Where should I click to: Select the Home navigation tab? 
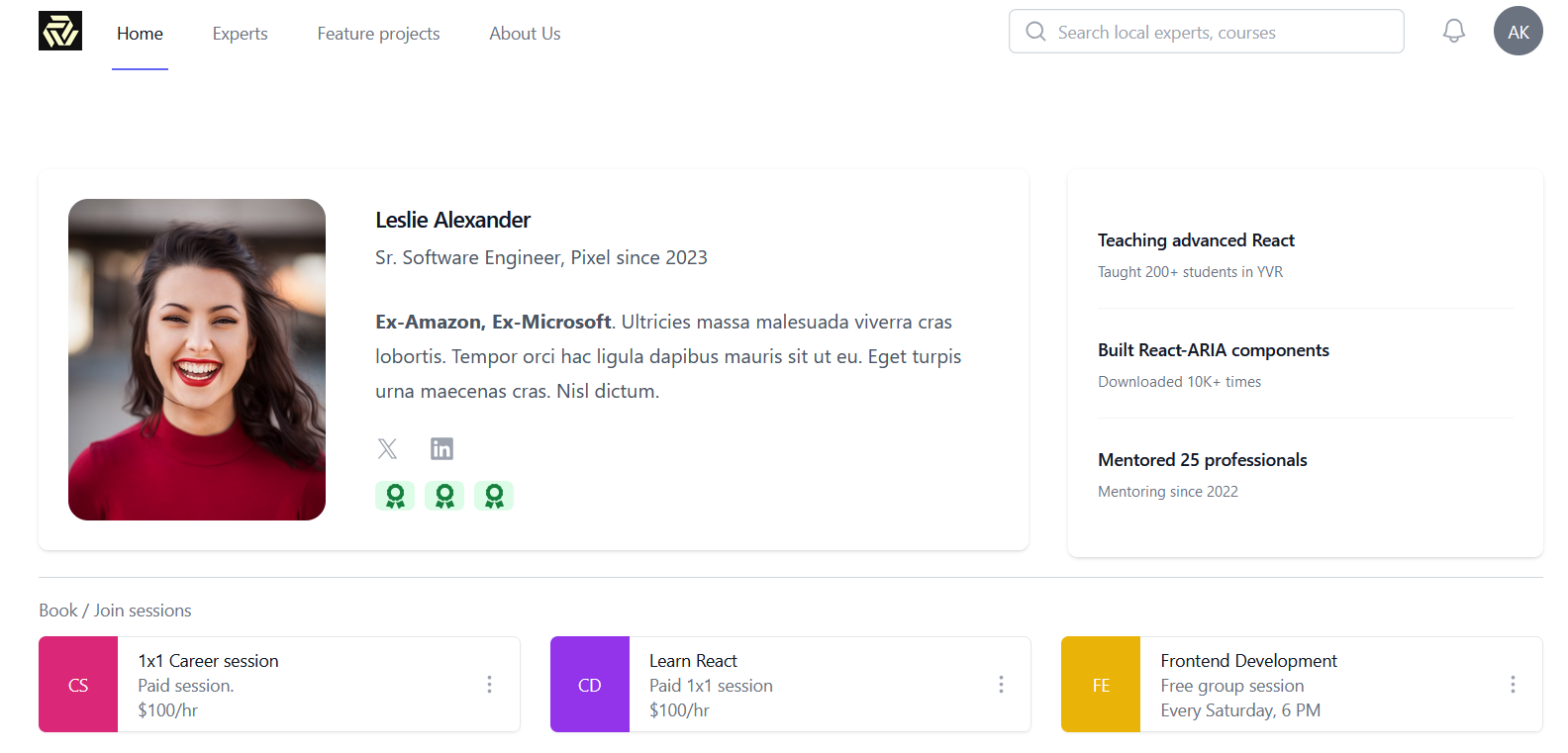(140, 34)
